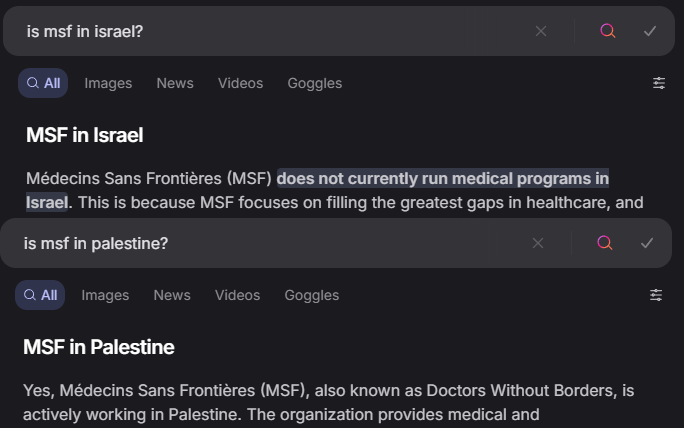Open filter settings for the Palestine results
The height and width of the screenshot is (428, 684).
[656, 295]
